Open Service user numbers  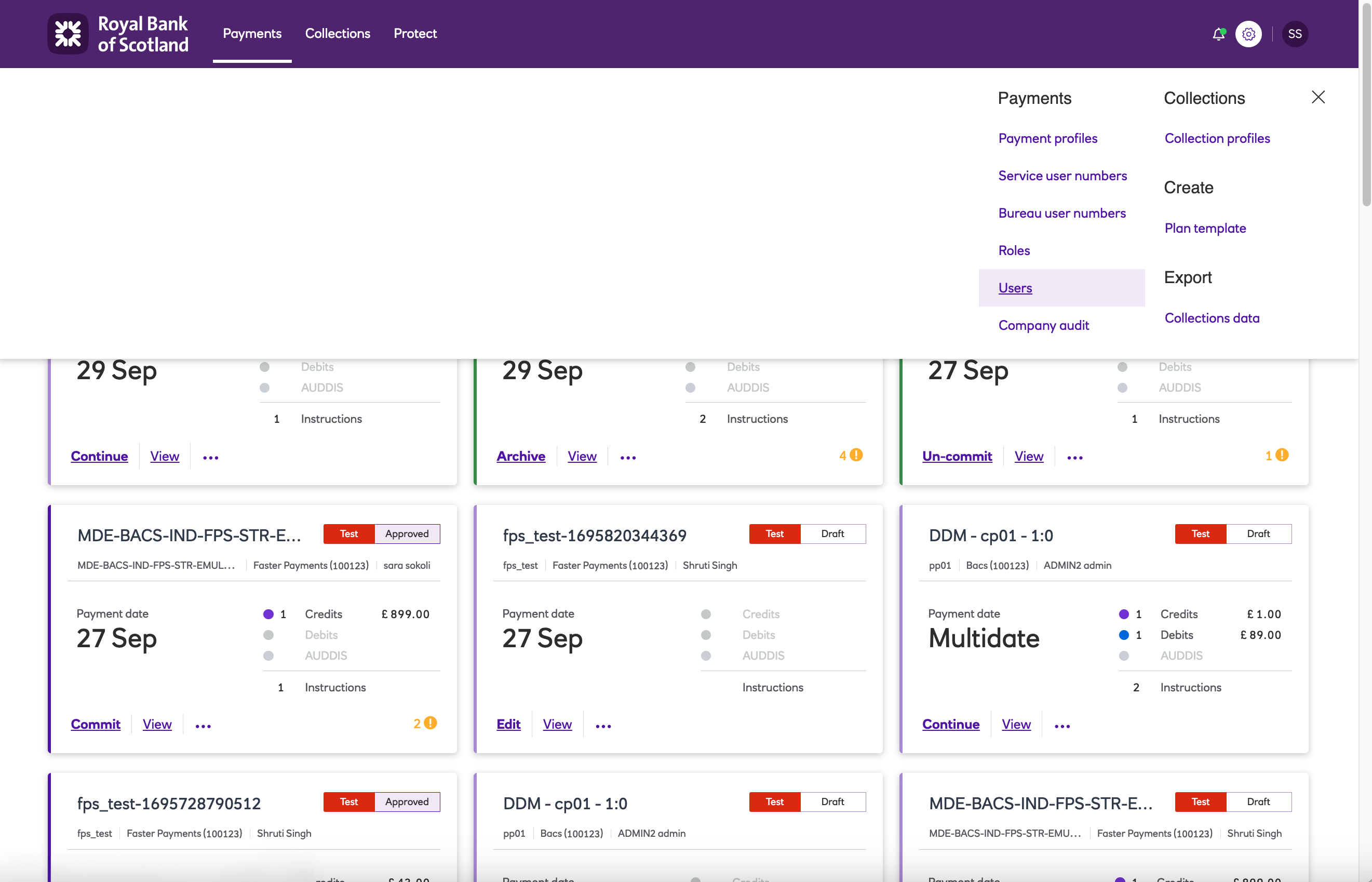point(1062,175)
